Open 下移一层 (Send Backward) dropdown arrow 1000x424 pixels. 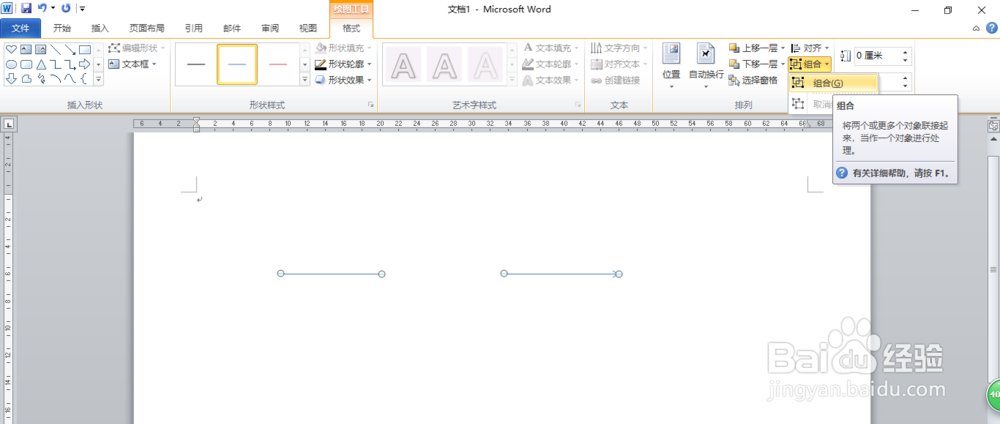(x=783, y=64)
